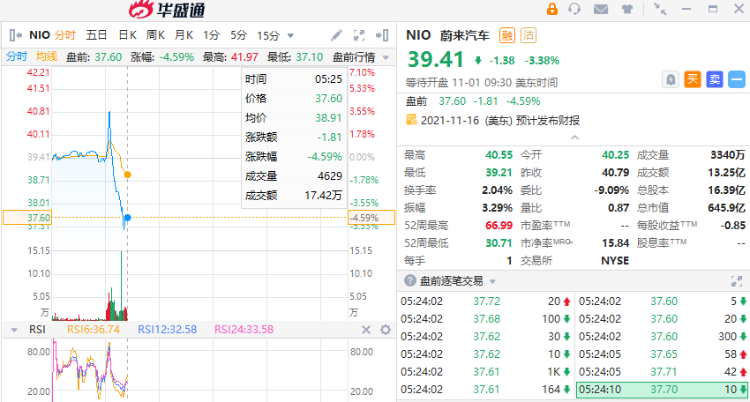Click the orange 买 buy button
Screen dimensions: 750x402
pyautogui.click(x=691, y=79)
